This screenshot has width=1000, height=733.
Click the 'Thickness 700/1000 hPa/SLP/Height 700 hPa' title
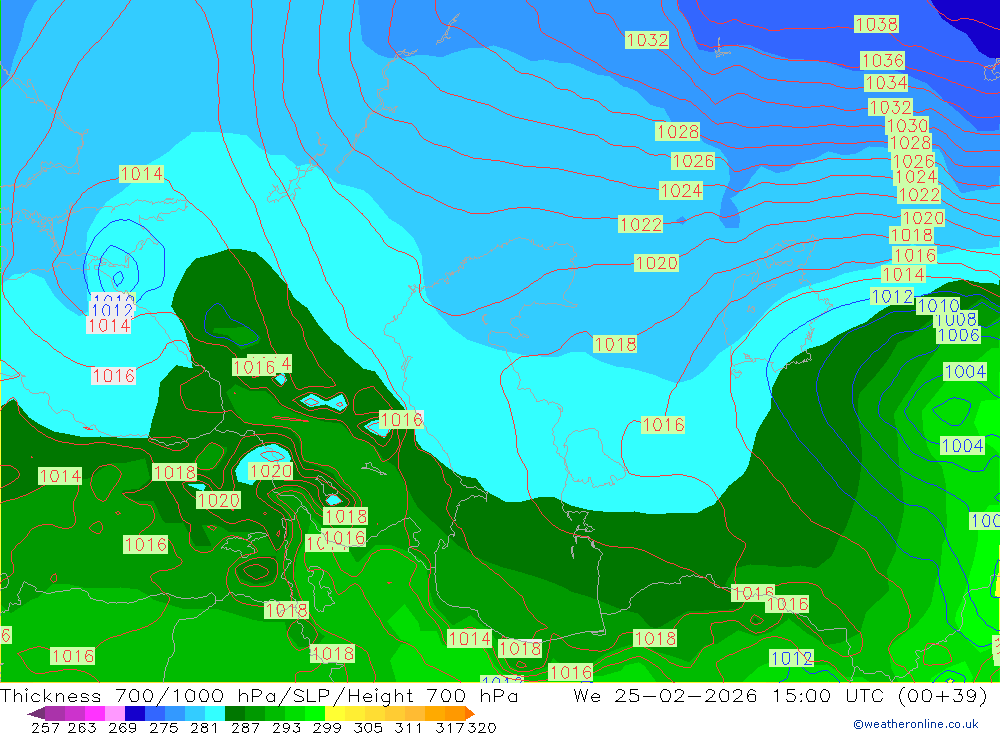[x=259, y=695]
